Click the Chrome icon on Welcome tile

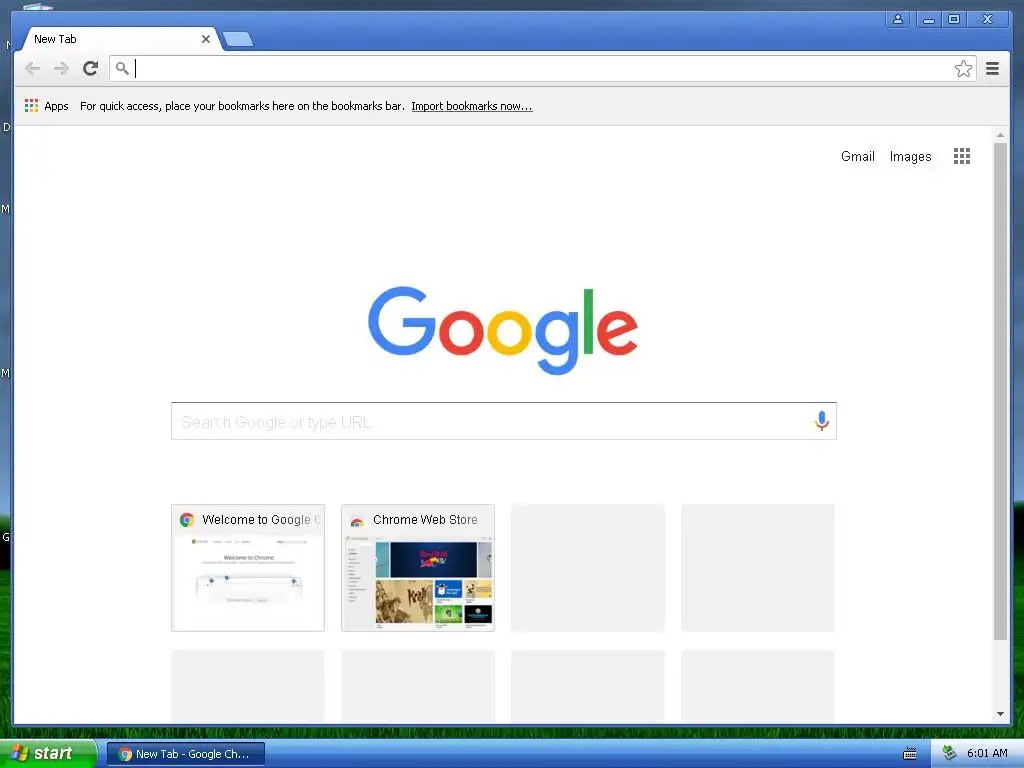(x=187, y=520)
